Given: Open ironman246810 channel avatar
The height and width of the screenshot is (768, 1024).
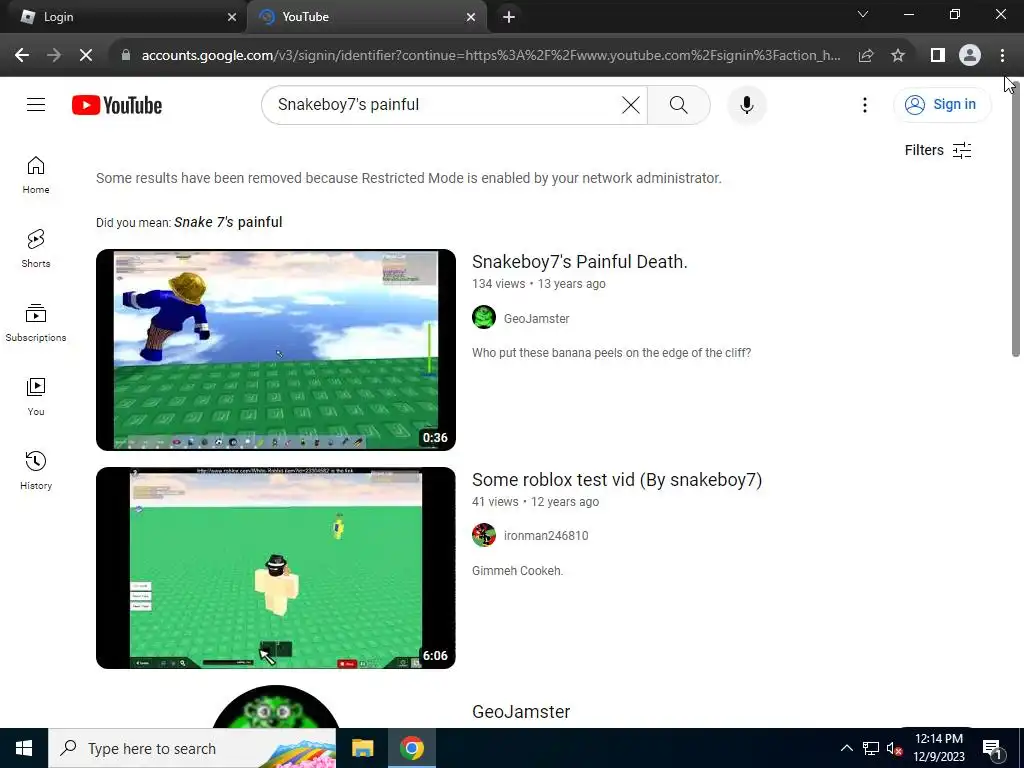Looking at the screenshot, I should pyautogui.click(x=484, y=535).
